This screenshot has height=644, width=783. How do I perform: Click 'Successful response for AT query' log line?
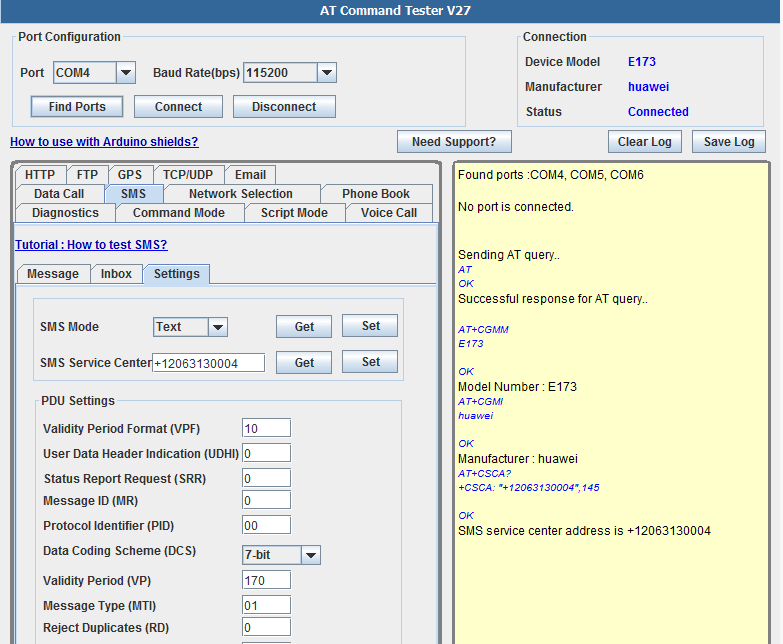pos(553,299)
